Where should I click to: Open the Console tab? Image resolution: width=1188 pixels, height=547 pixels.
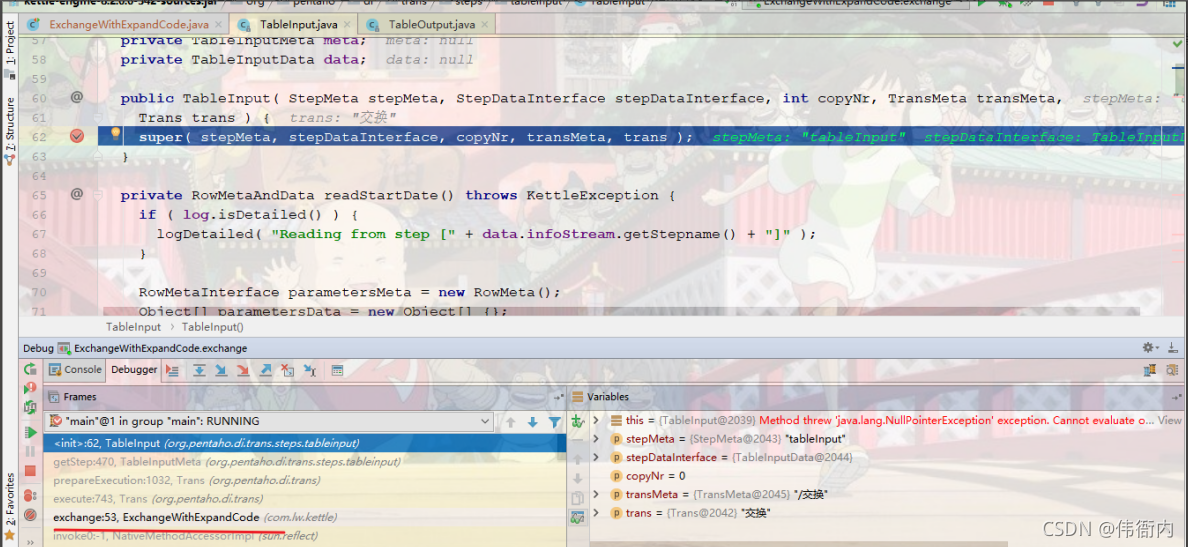tap(76, 370)
